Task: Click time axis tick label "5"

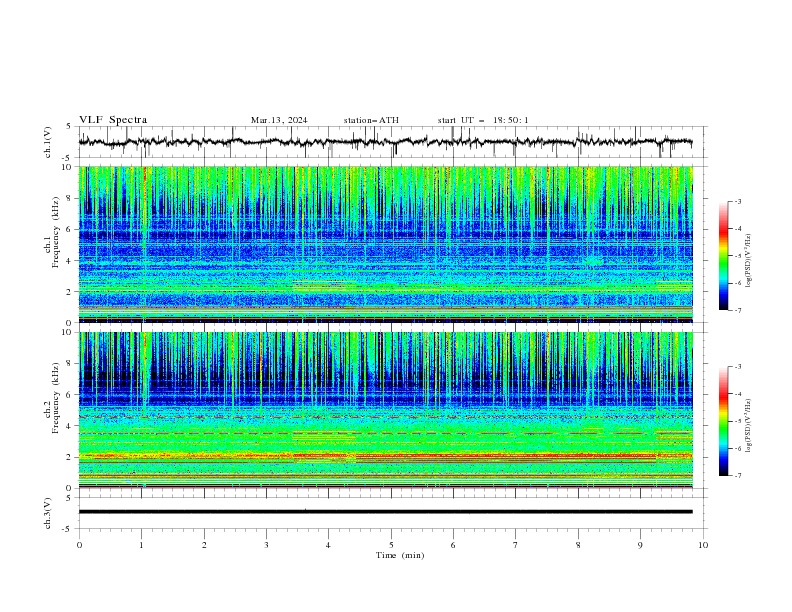Action: tap(391, 545)
